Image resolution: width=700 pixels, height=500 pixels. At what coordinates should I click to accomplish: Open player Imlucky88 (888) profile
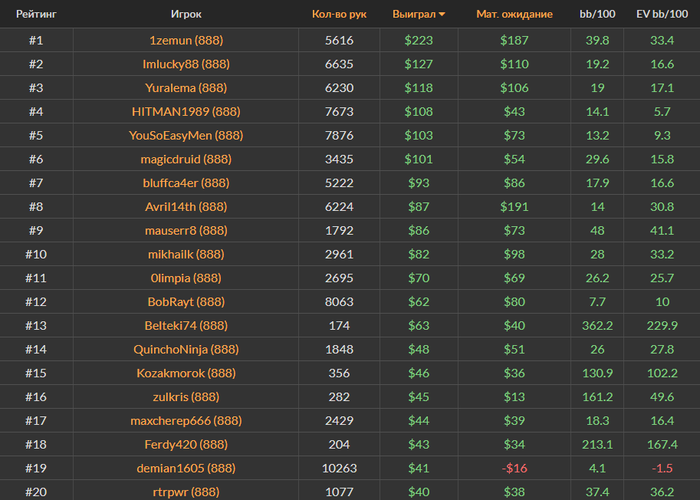186,64
